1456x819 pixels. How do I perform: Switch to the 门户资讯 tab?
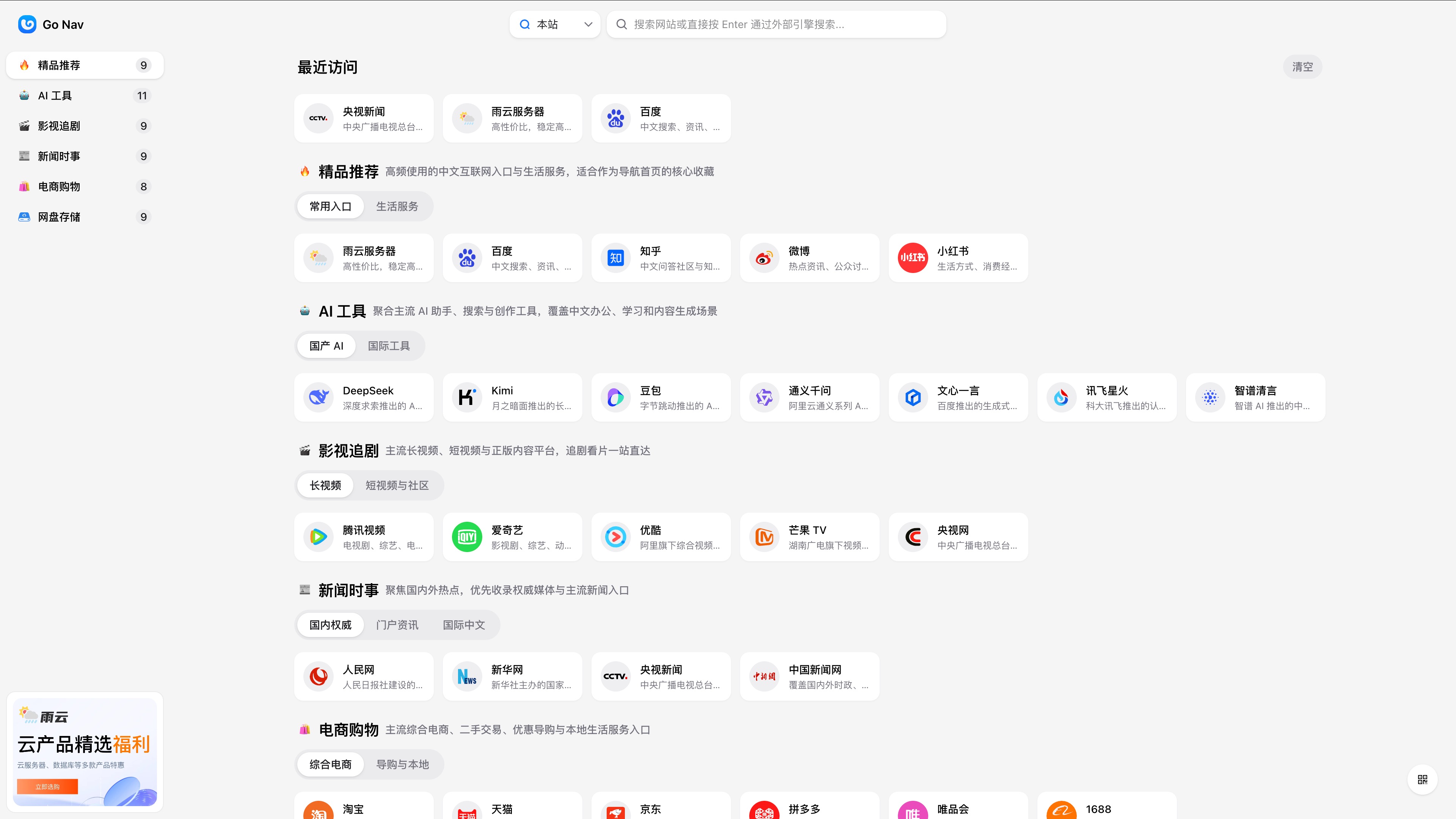397,625
